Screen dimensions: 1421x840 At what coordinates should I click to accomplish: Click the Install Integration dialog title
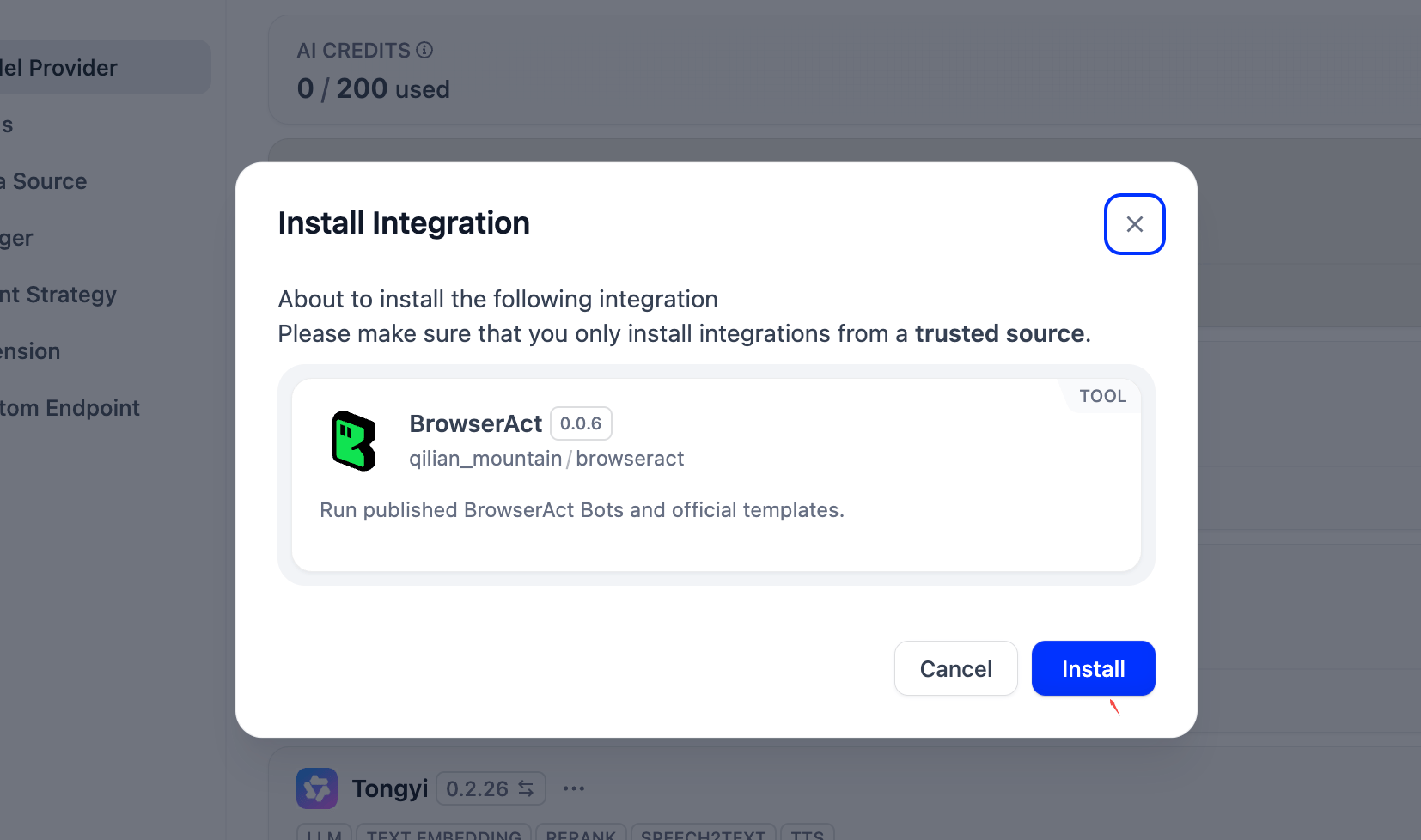point(404,223)
